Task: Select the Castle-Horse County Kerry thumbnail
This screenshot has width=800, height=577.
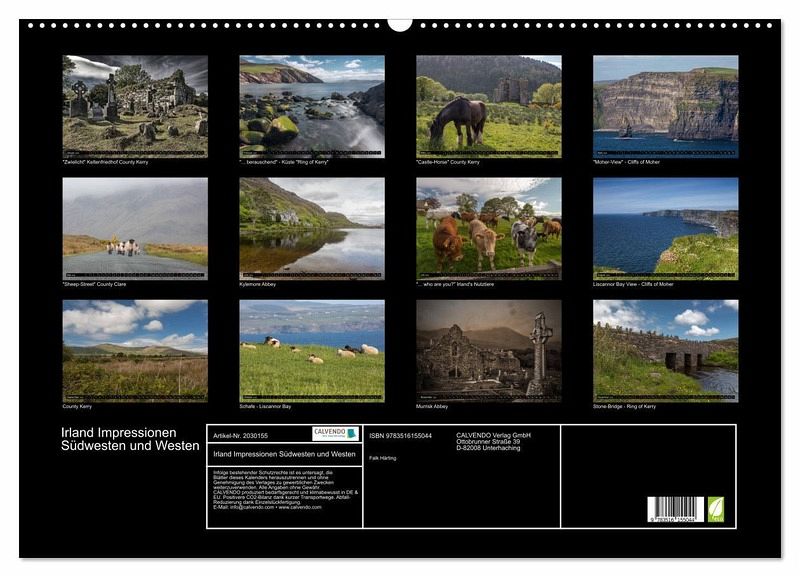Action: click(488, 105)
